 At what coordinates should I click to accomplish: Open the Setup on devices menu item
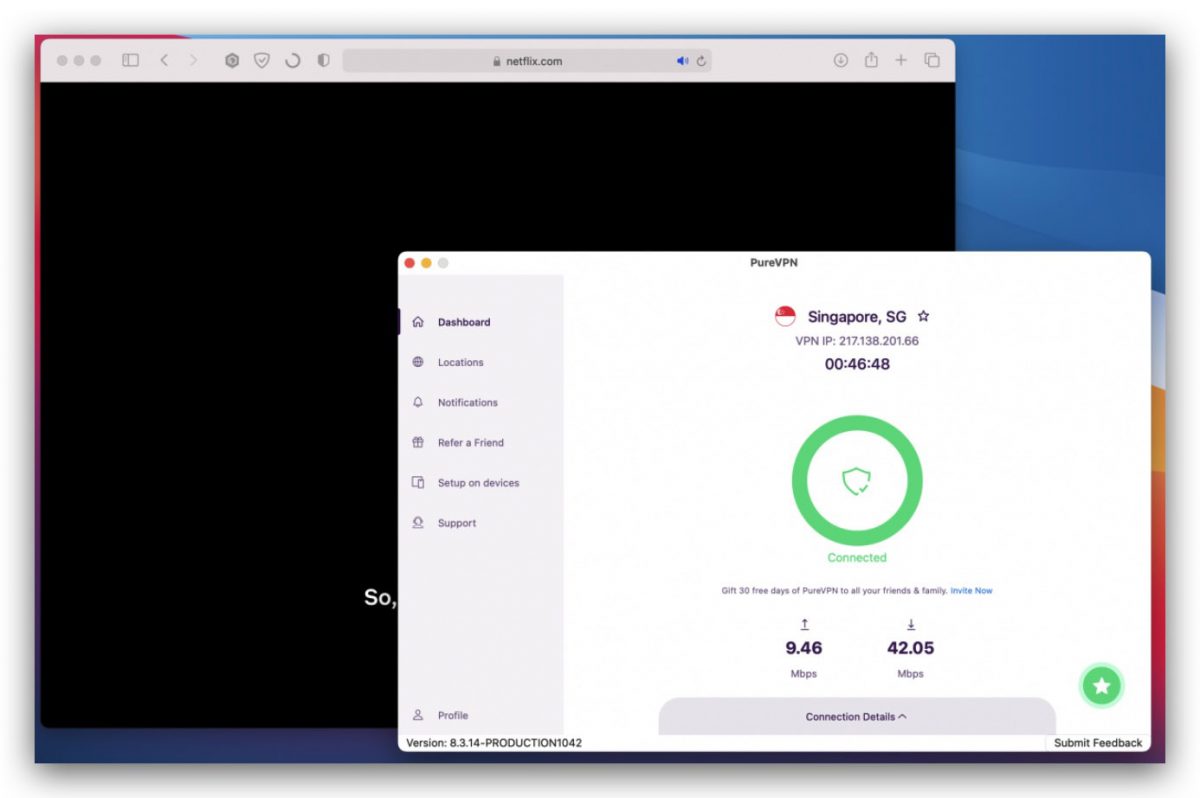(x=478, y=482)
